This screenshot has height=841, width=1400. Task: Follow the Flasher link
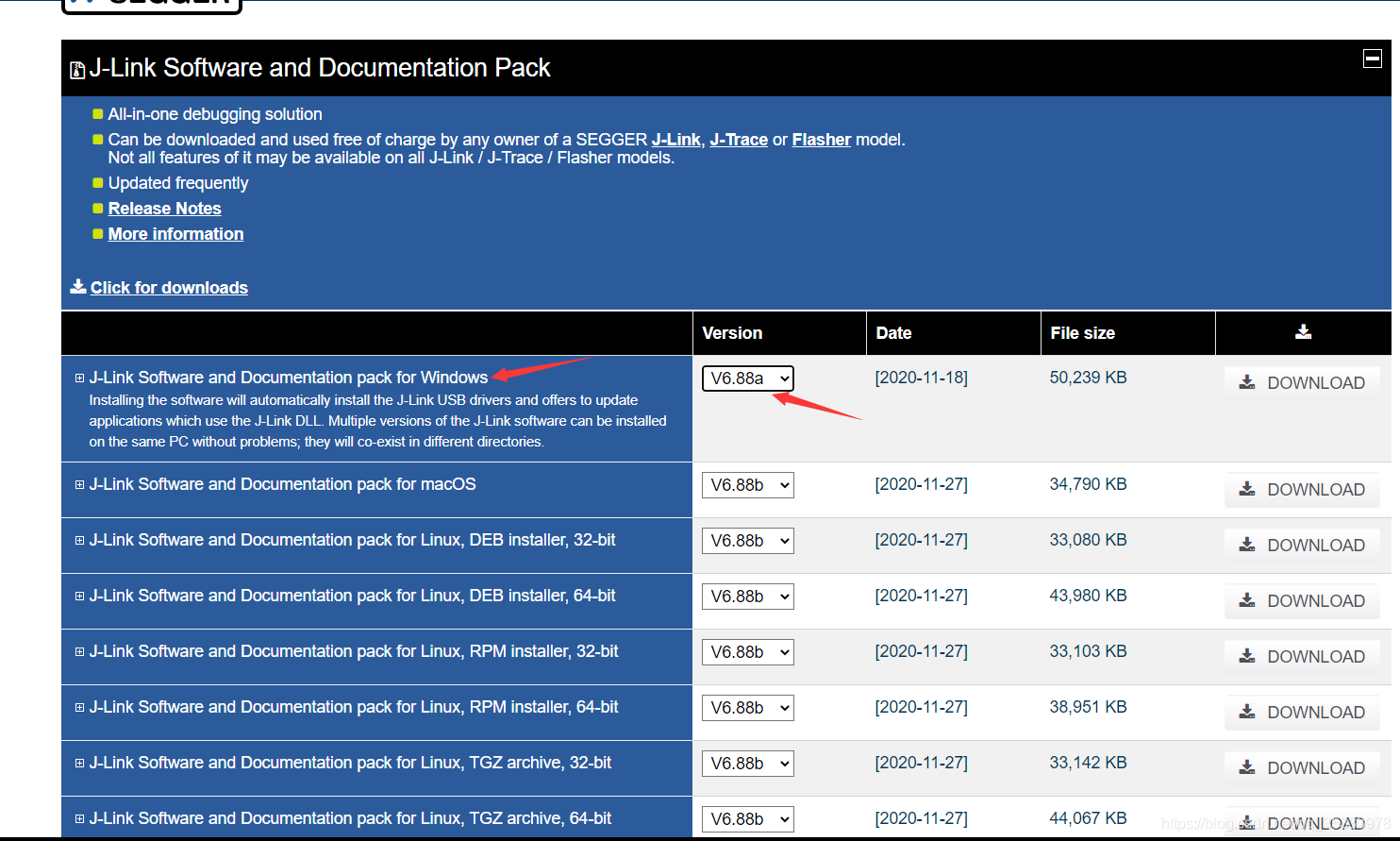[x=821, y=140]
